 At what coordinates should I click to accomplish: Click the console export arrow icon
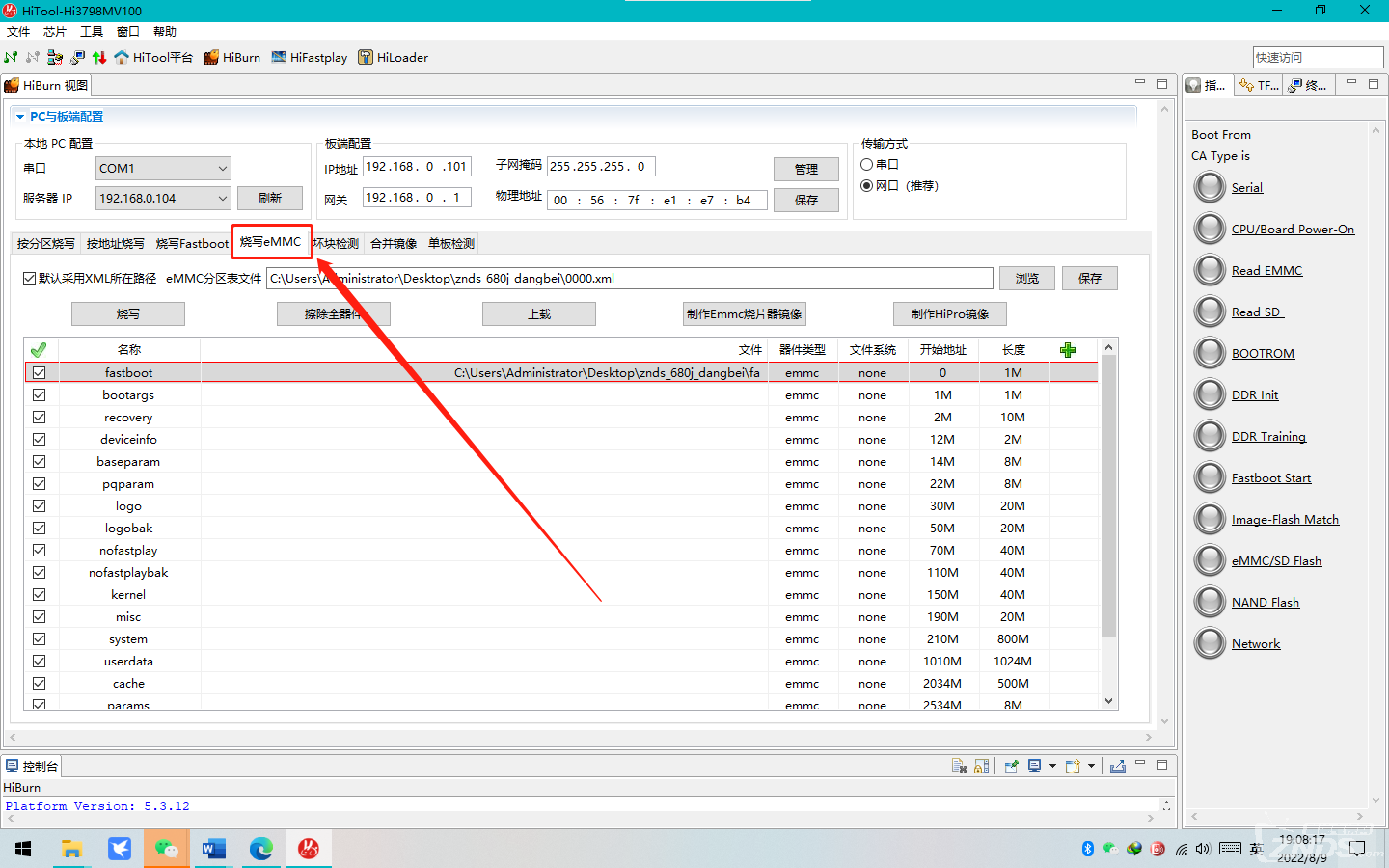(1118, 766)
